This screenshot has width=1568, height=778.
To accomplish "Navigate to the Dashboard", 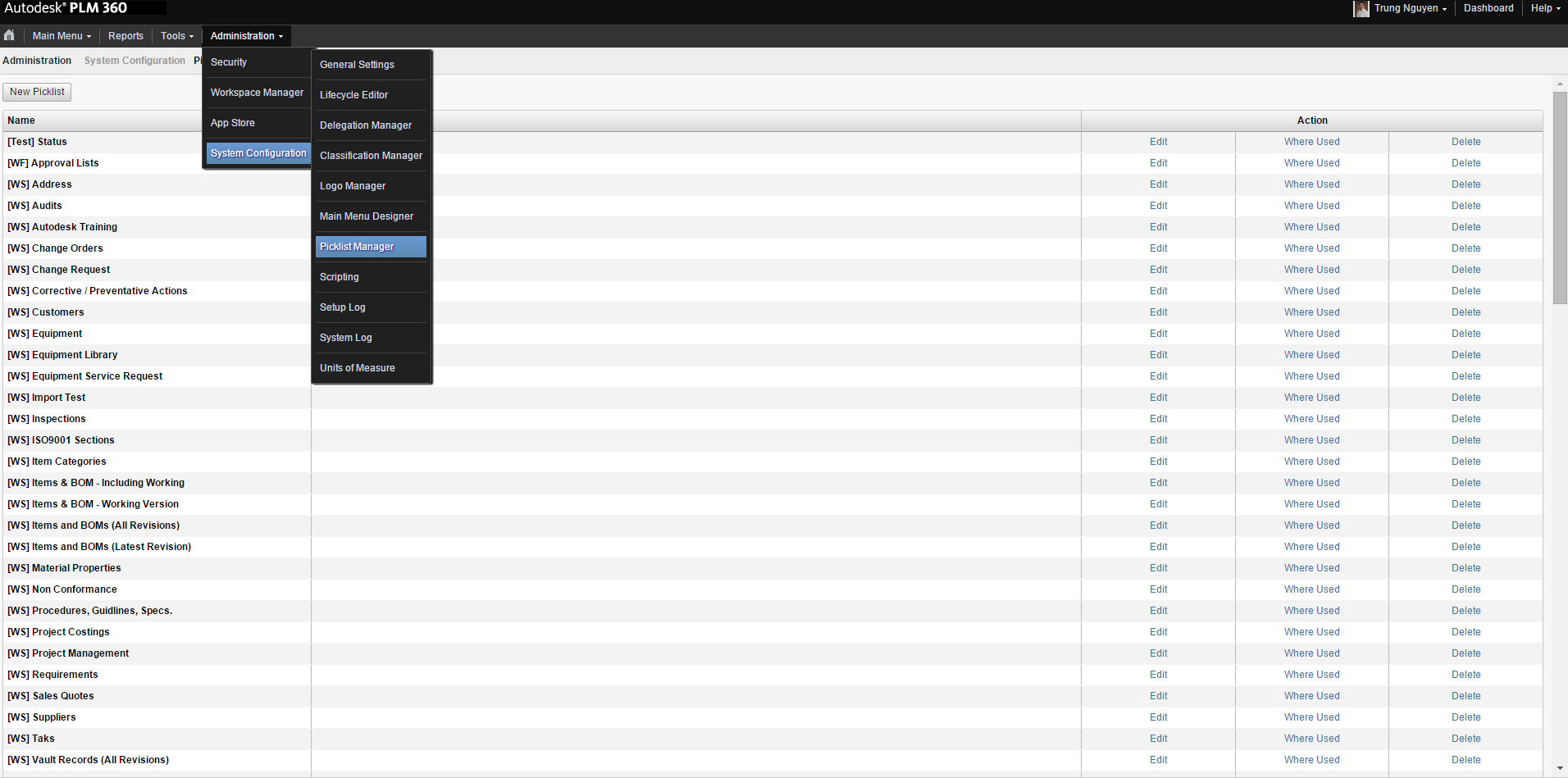I will [x=1488, y=8].
